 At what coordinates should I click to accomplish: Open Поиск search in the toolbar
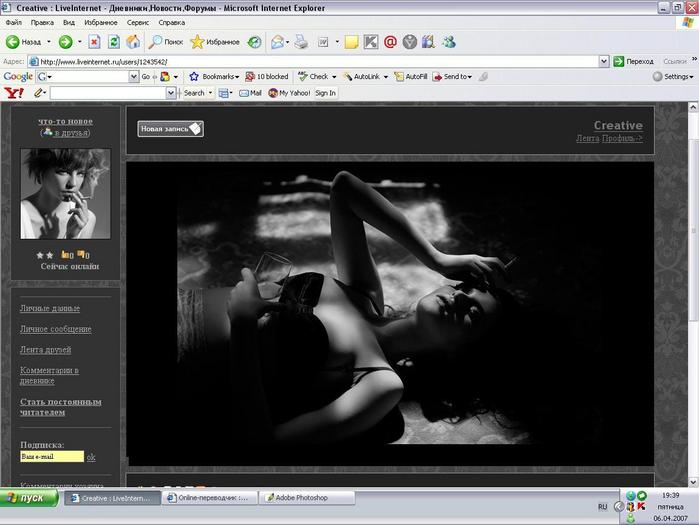click(166, 42)
